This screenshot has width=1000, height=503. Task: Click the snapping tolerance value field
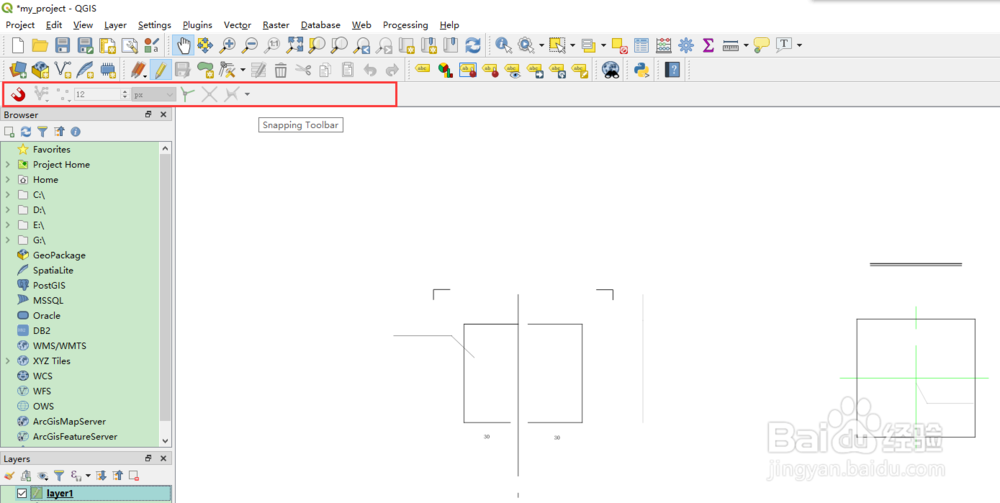[97, 94]
